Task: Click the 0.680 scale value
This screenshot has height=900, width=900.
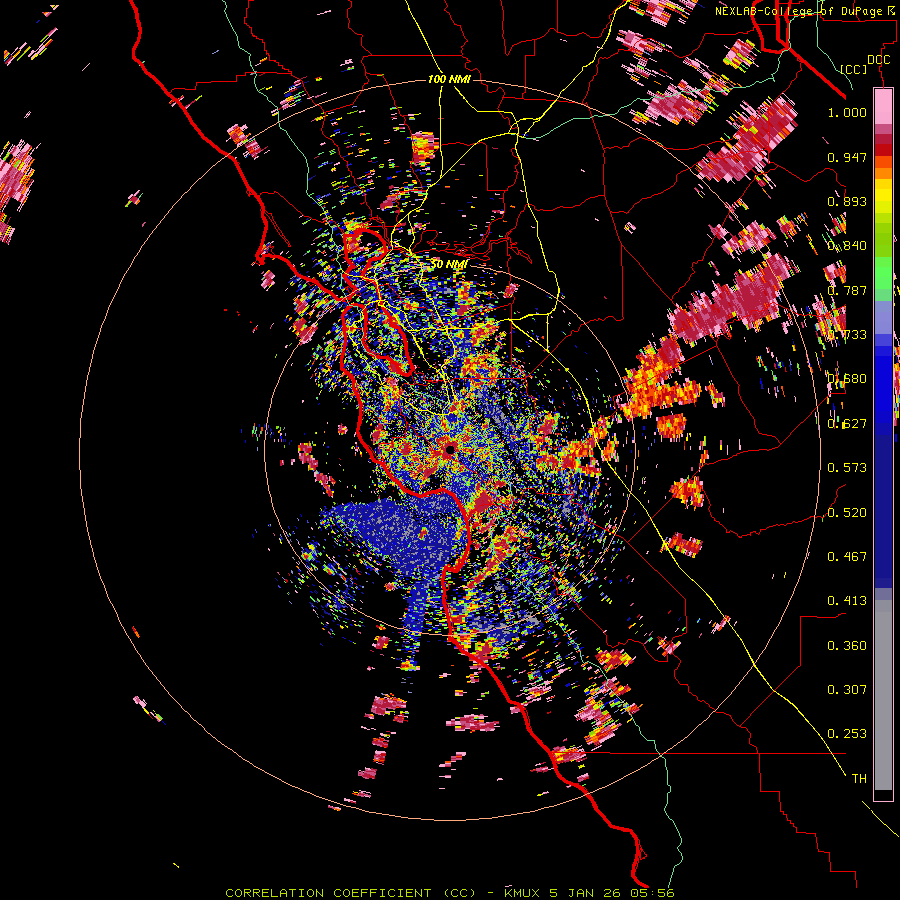Action: click(x=847, y=379)
